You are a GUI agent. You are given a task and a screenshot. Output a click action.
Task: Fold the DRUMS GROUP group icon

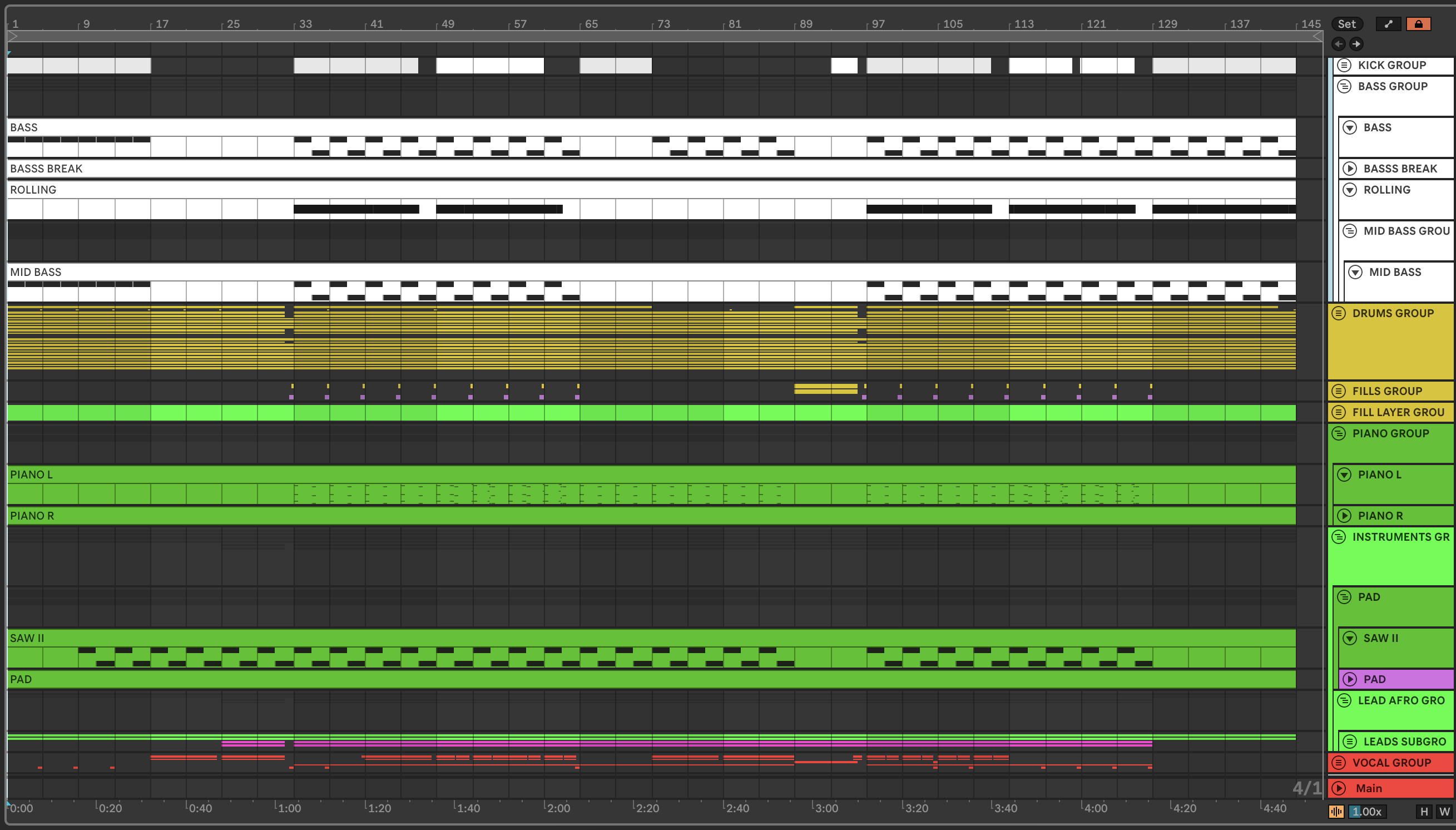[x=1339, y=314]
